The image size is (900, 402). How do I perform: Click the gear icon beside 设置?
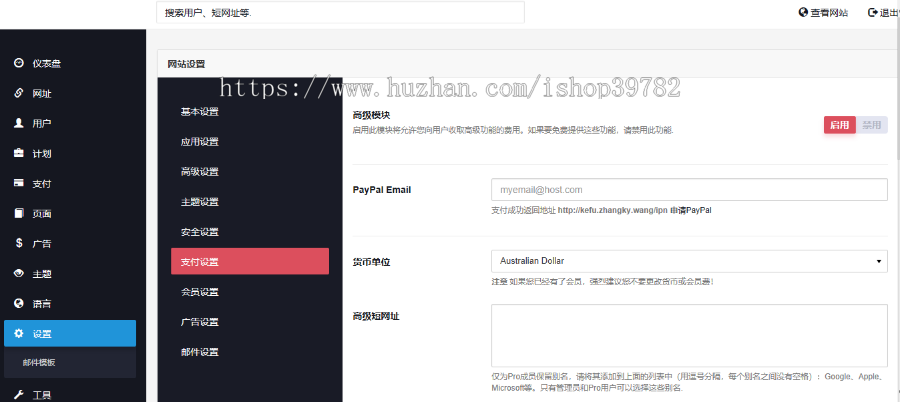point(18,333)
